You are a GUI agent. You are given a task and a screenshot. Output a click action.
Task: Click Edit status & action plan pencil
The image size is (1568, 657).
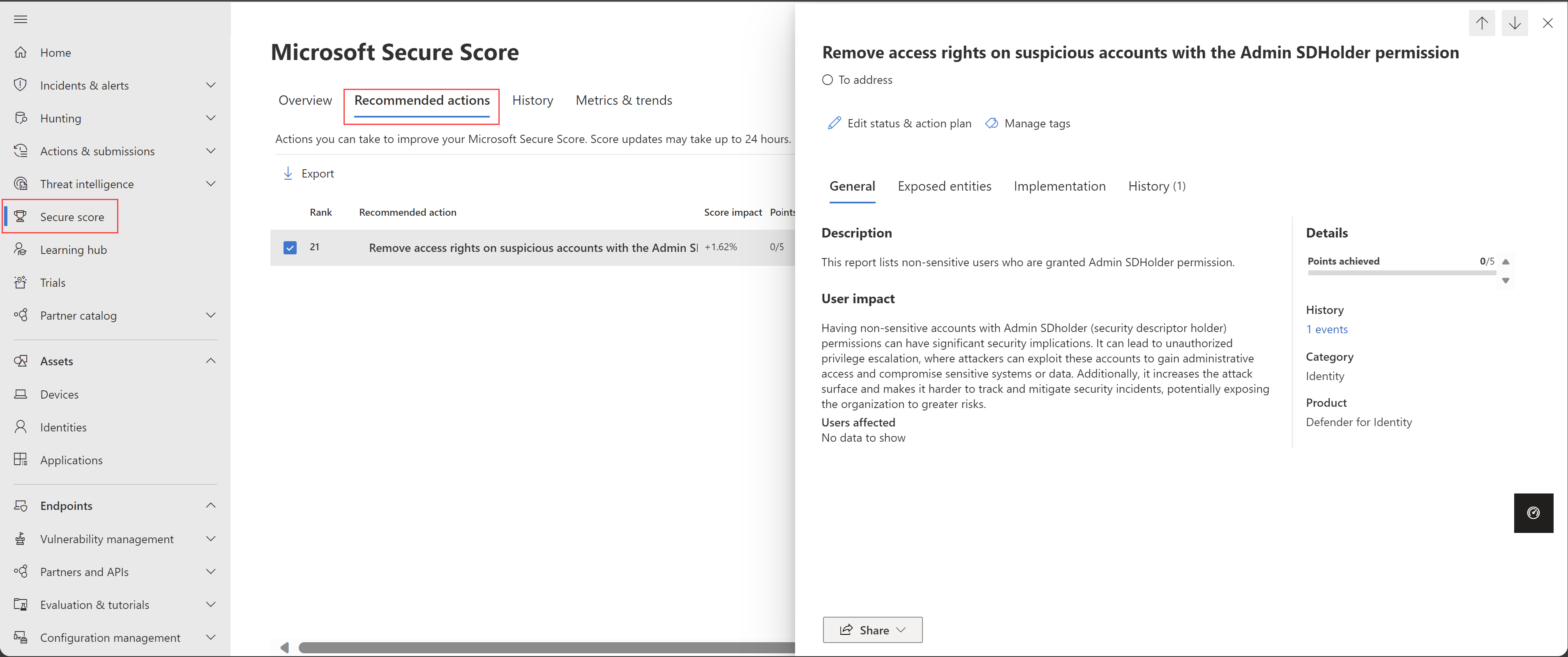point(835,124)
